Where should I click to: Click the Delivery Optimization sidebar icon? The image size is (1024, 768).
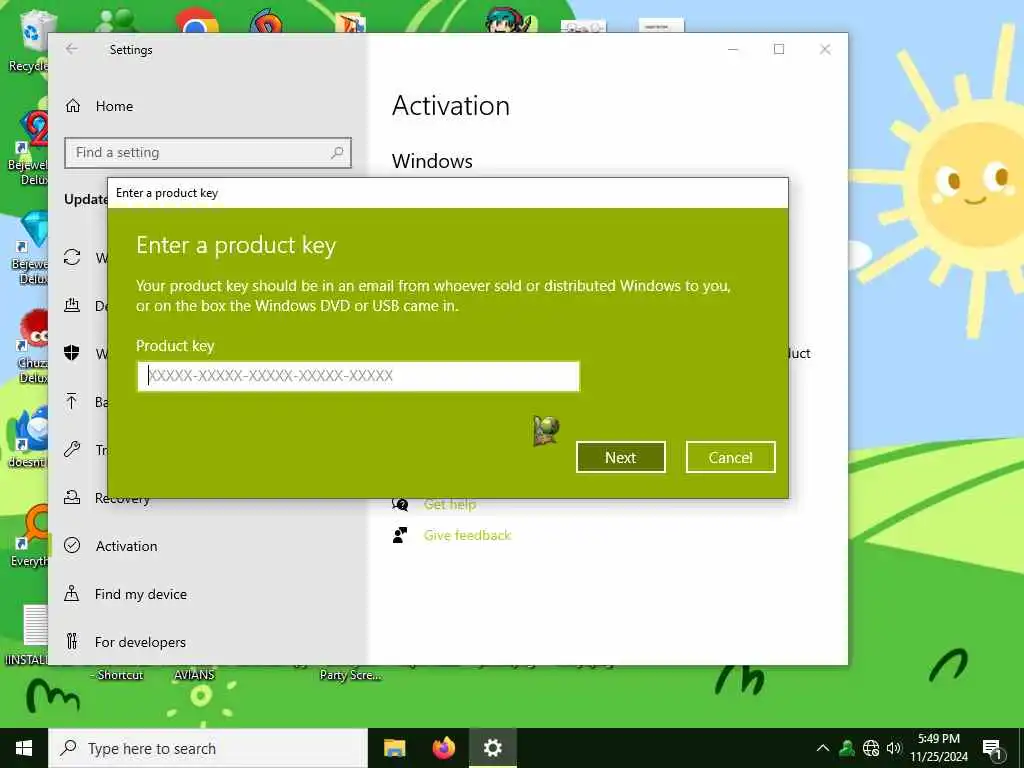(x=72, y=305)
